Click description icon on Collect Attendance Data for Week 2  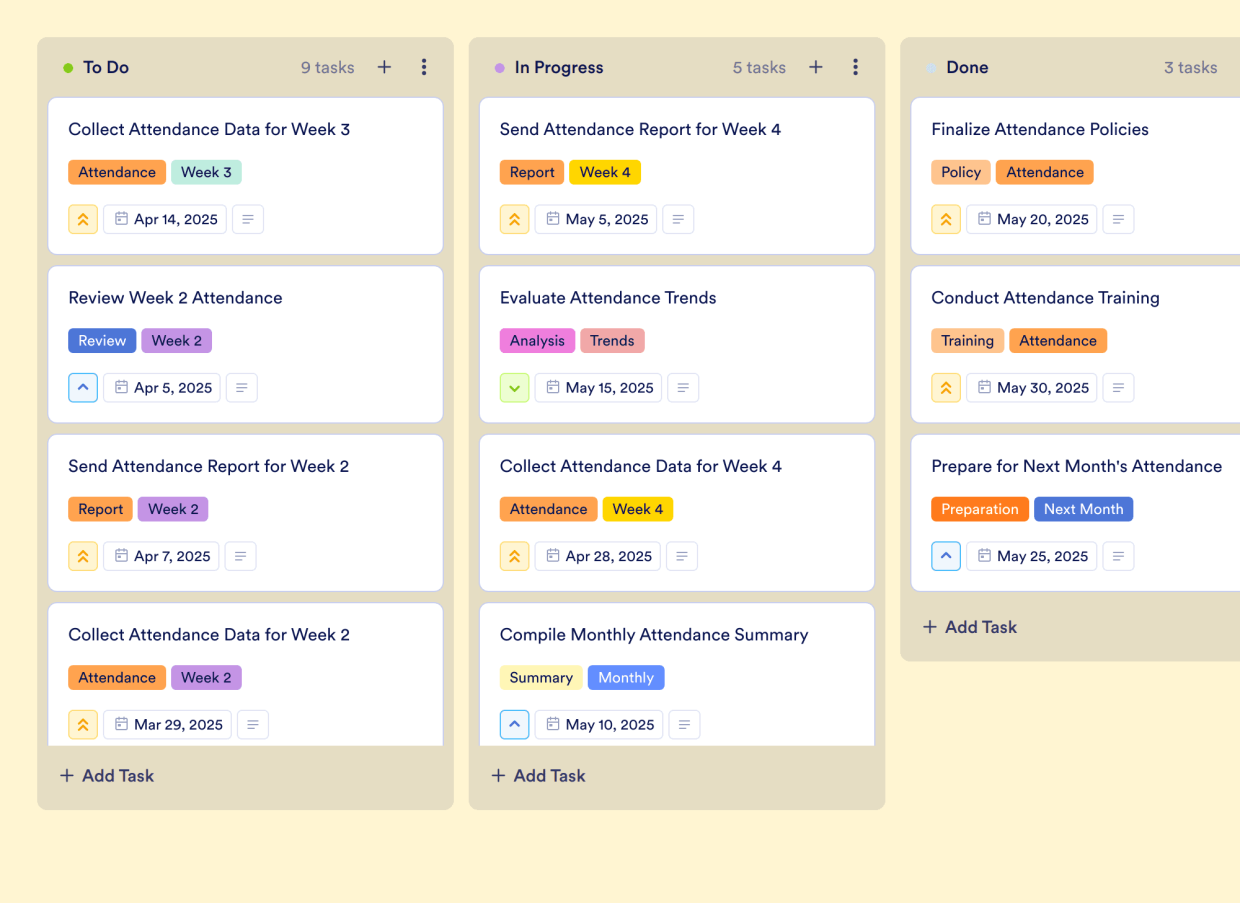tap(252, 724)
